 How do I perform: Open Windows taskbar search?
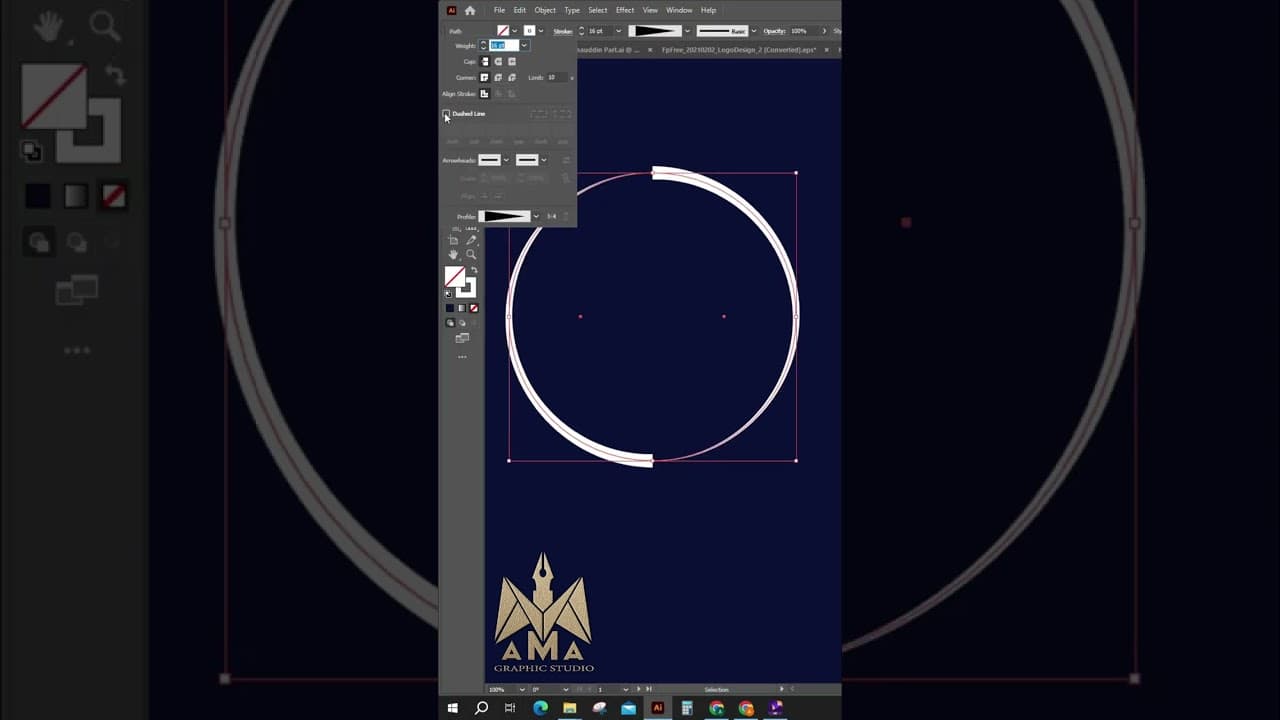(x=481, y=708)
